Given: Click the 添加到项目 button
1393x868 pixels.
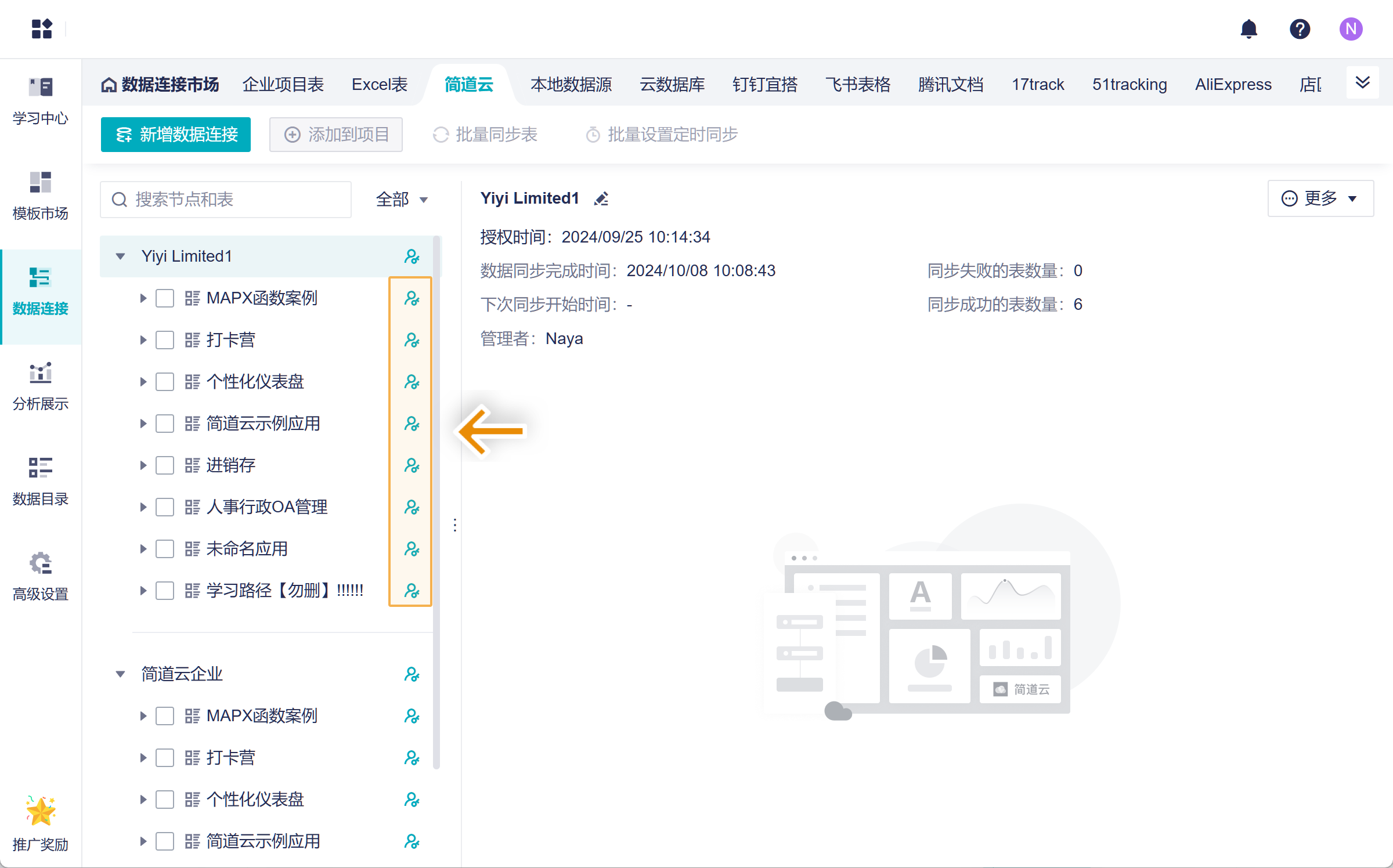Looking at the screenshot, I should point(336,135).
